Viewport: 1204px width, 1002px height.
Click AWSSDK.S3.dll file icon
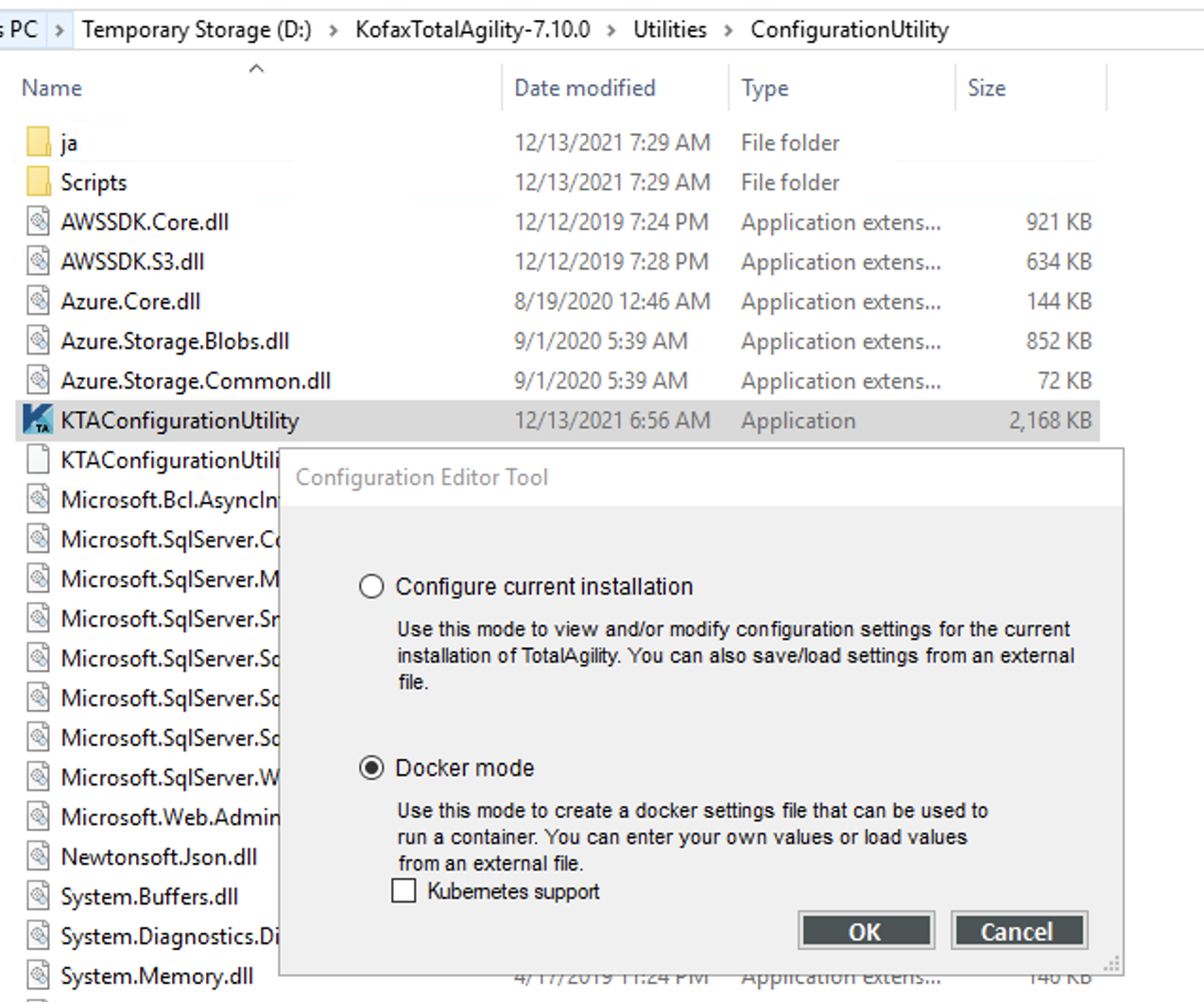(38, 261)
